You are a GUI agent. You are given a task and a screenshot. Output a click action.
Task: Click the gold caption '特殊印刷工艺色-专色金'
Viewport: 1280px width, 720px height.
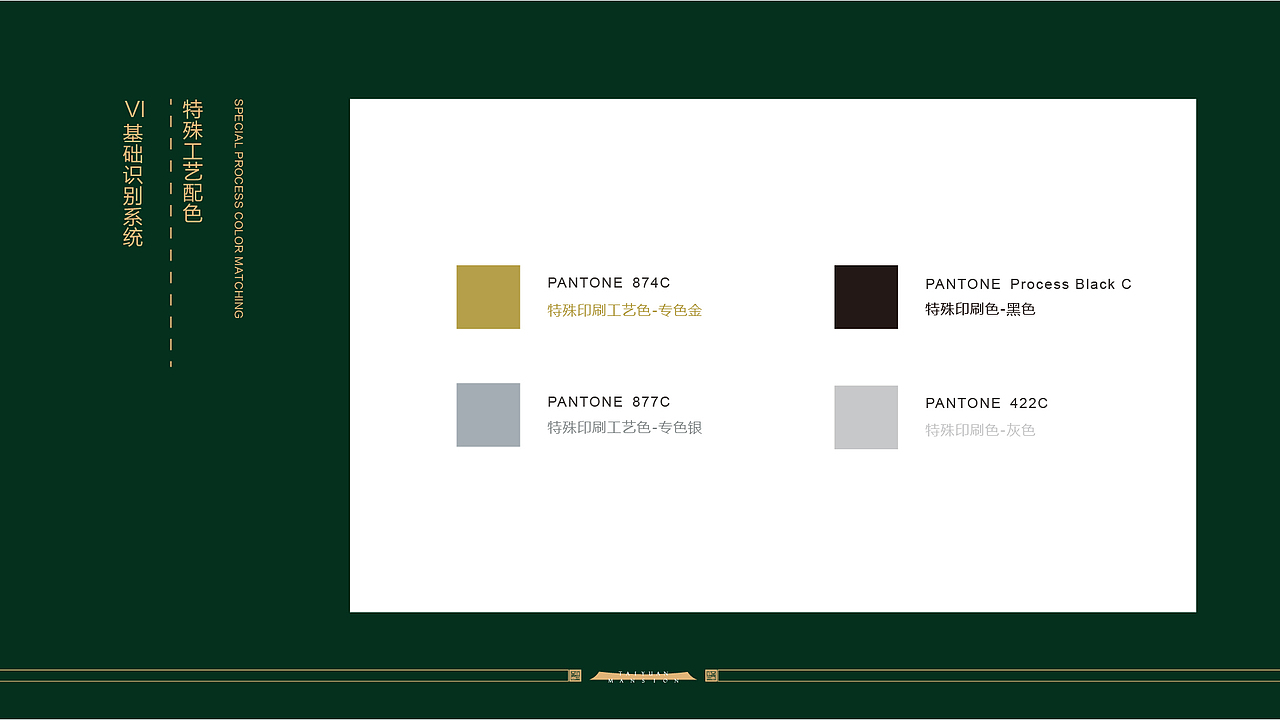tap(625, 310)
